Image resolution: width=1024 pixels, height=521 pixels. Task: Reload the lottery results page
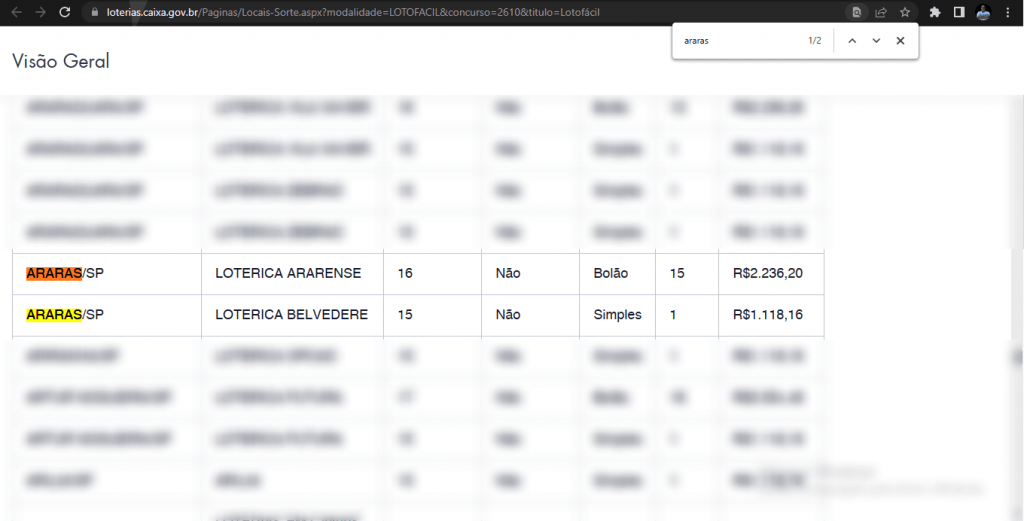click(x=65, y=12)
